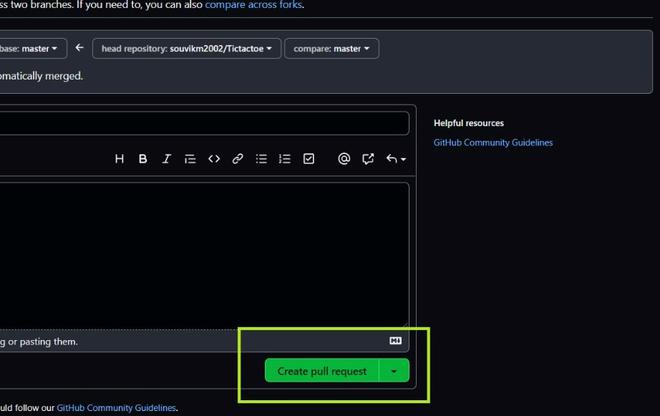The width and height of the screenshot is (660, 416).
Task: Open saved replies dropdown arrow icon
Action: coord(396,159)
